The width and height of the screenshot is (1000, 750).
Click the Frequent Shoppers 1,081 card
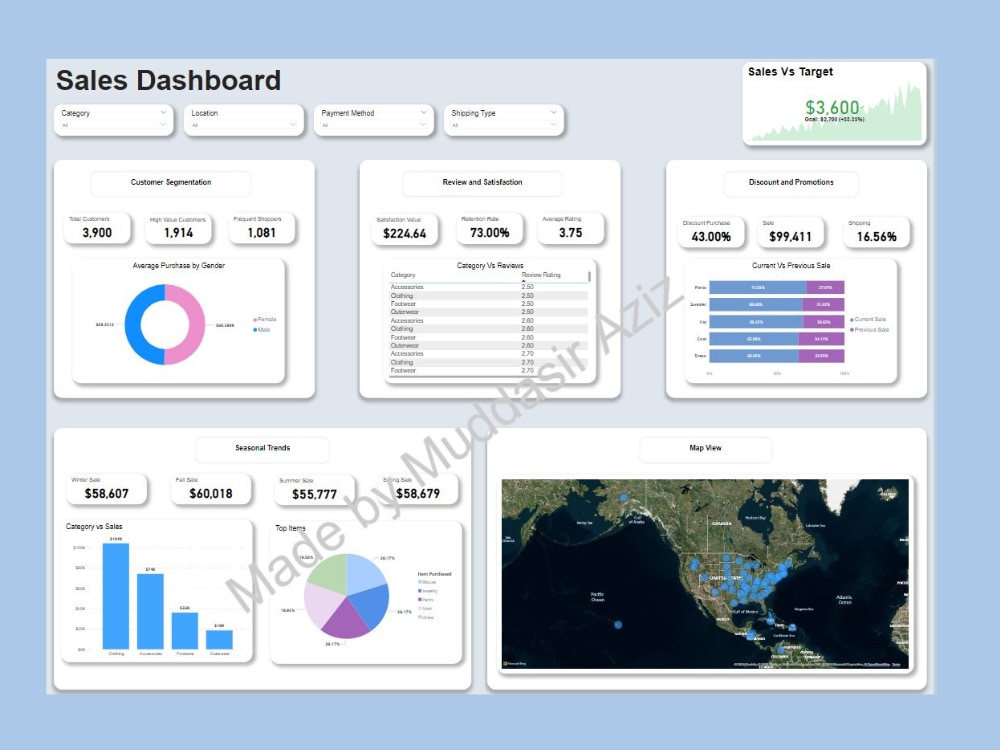pos(261,228)
